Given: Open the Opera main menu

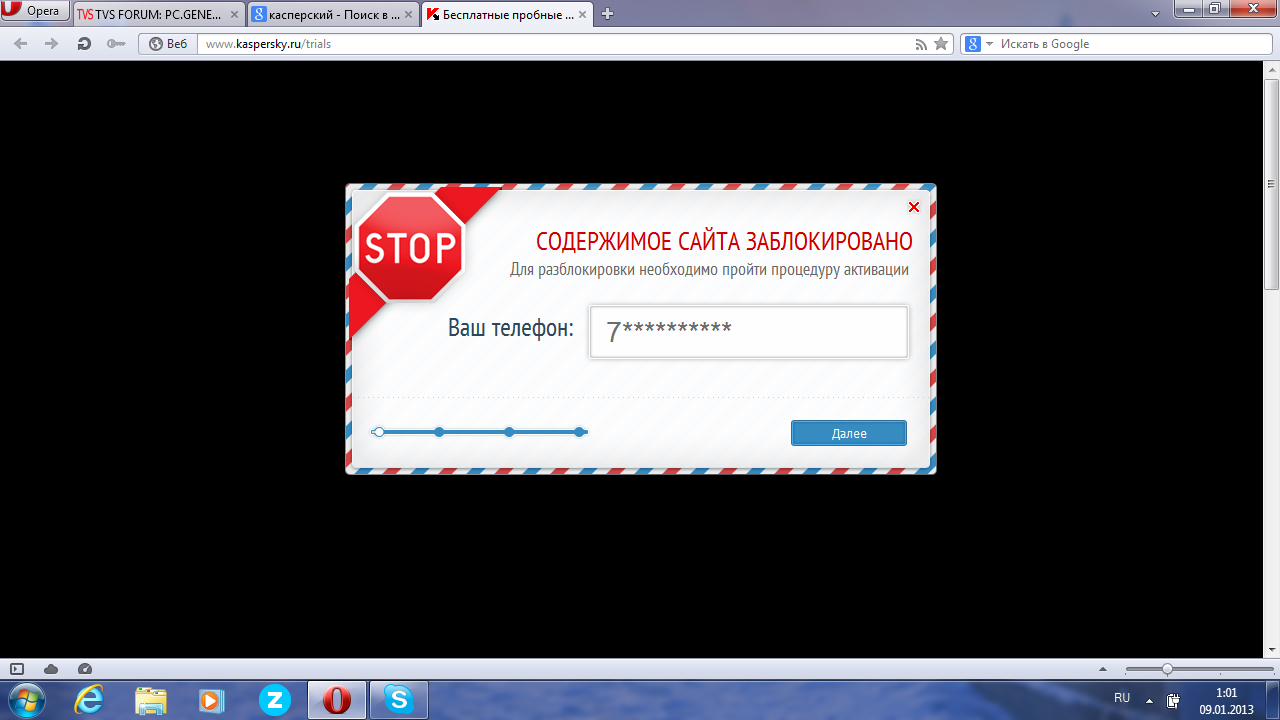Looking at the screenshot, I should (x=36, y=12).
